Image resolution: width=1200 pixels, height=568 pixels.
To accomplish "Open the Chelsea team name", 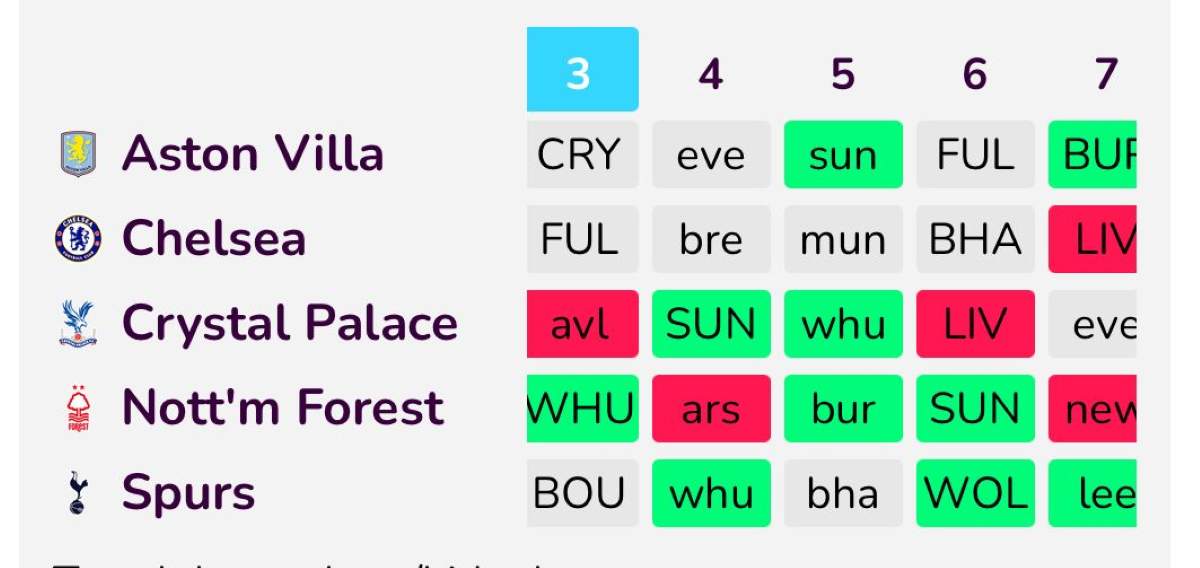I will [x=213, y=239].
